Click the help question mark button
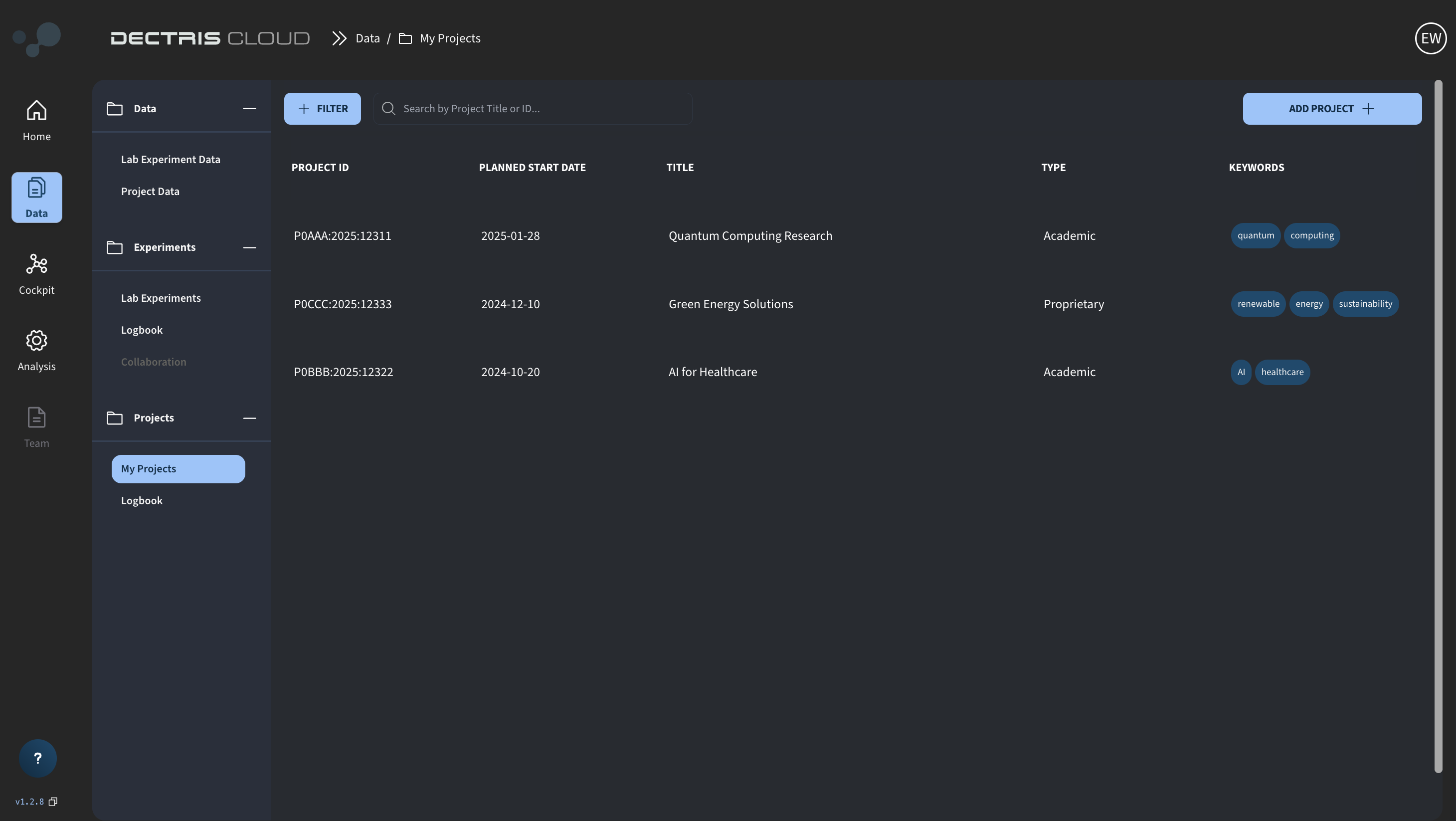This screenshot has height=821, width=1456. [37, 758]
